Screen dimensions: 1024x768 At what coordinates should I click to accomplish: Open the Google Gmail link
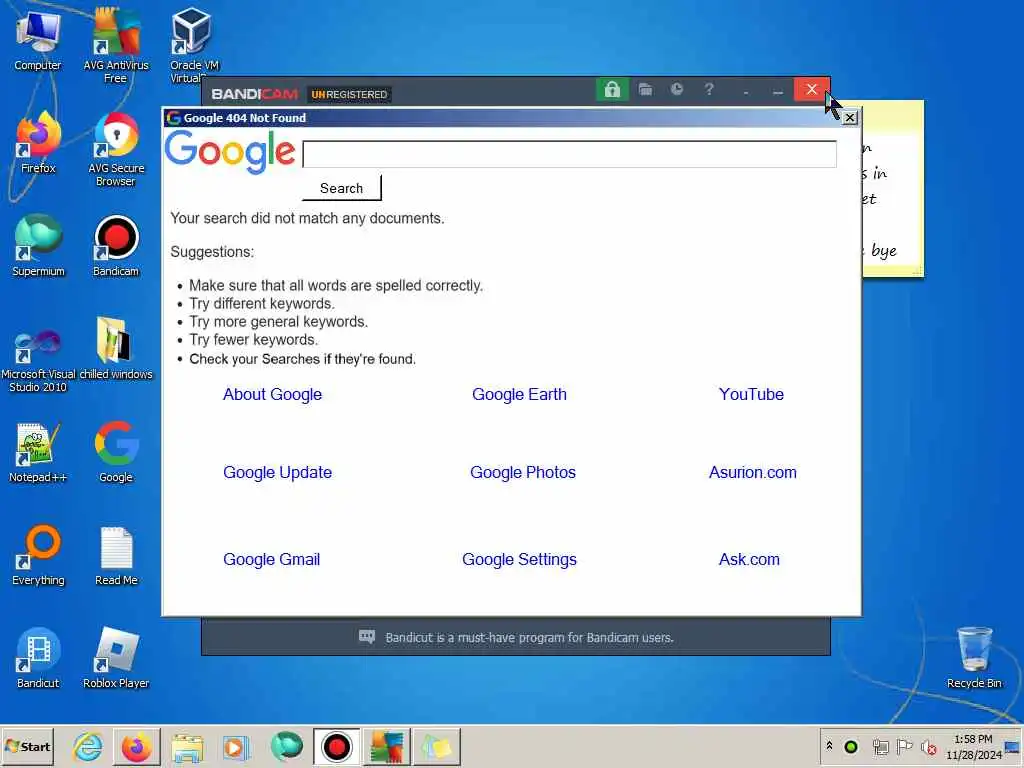tap(272, 559)
